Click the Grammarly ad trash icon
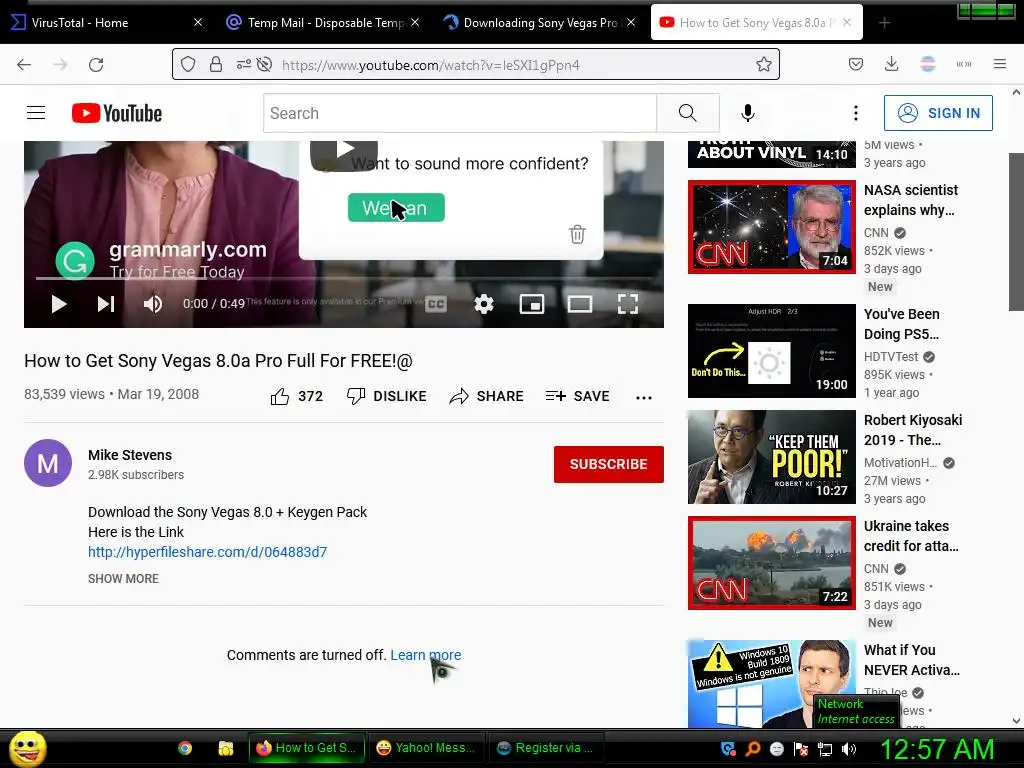This screenshot has width=1024, height=768. coord(577,234)
